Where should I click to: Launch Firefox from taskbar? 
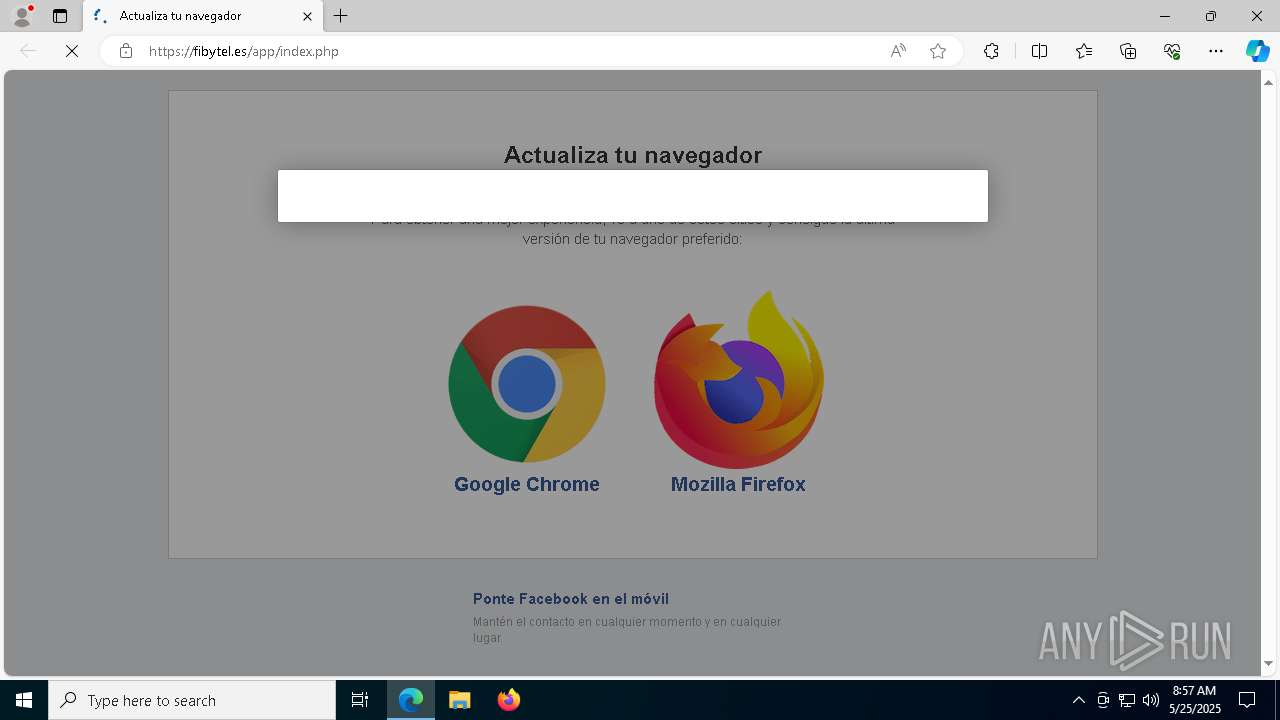coord(509,700)
